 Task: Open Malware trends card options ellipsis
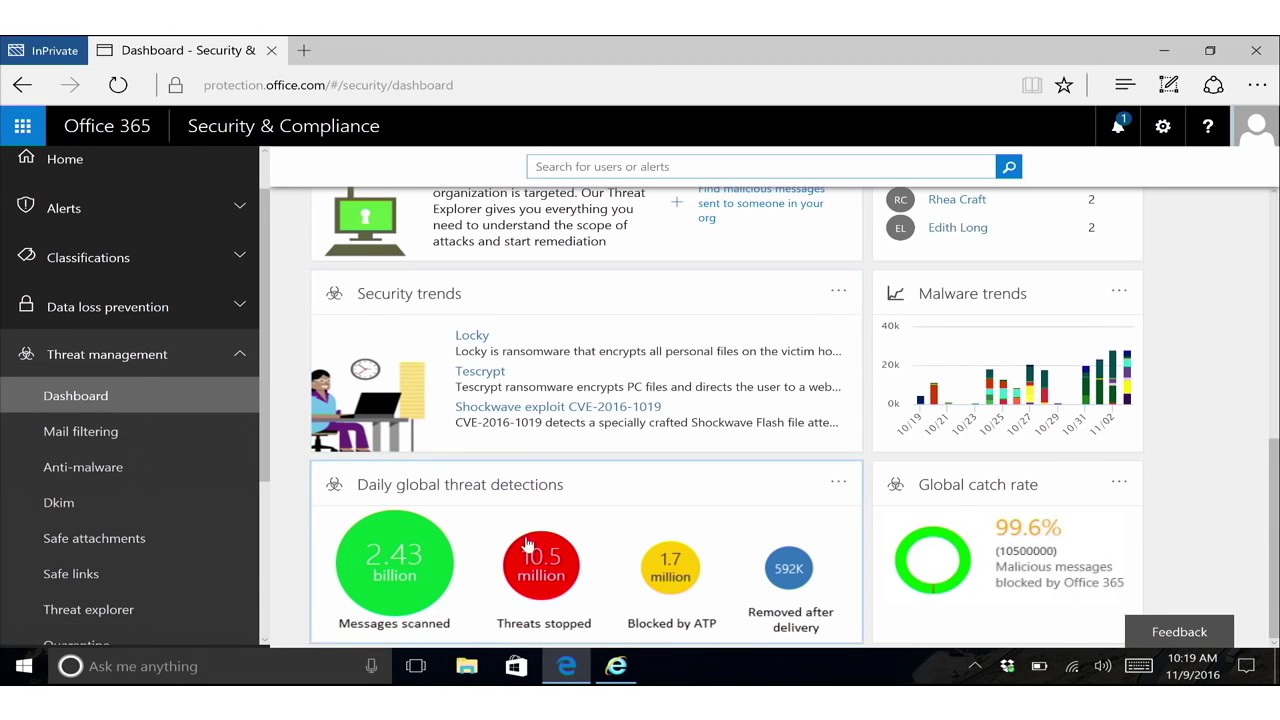pyautogui.click(x=1119, y=291)
